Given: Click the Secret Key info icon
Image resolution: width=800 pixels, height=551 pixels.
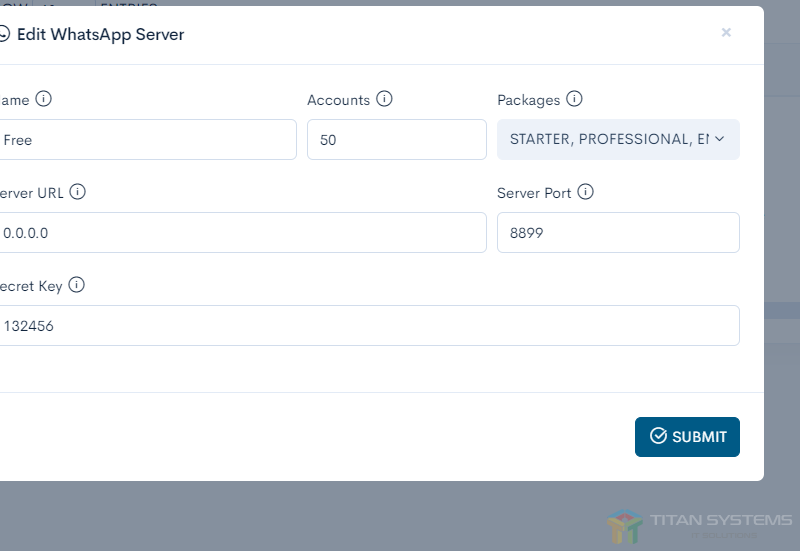Looking at the screenshot, I should 76,285.
